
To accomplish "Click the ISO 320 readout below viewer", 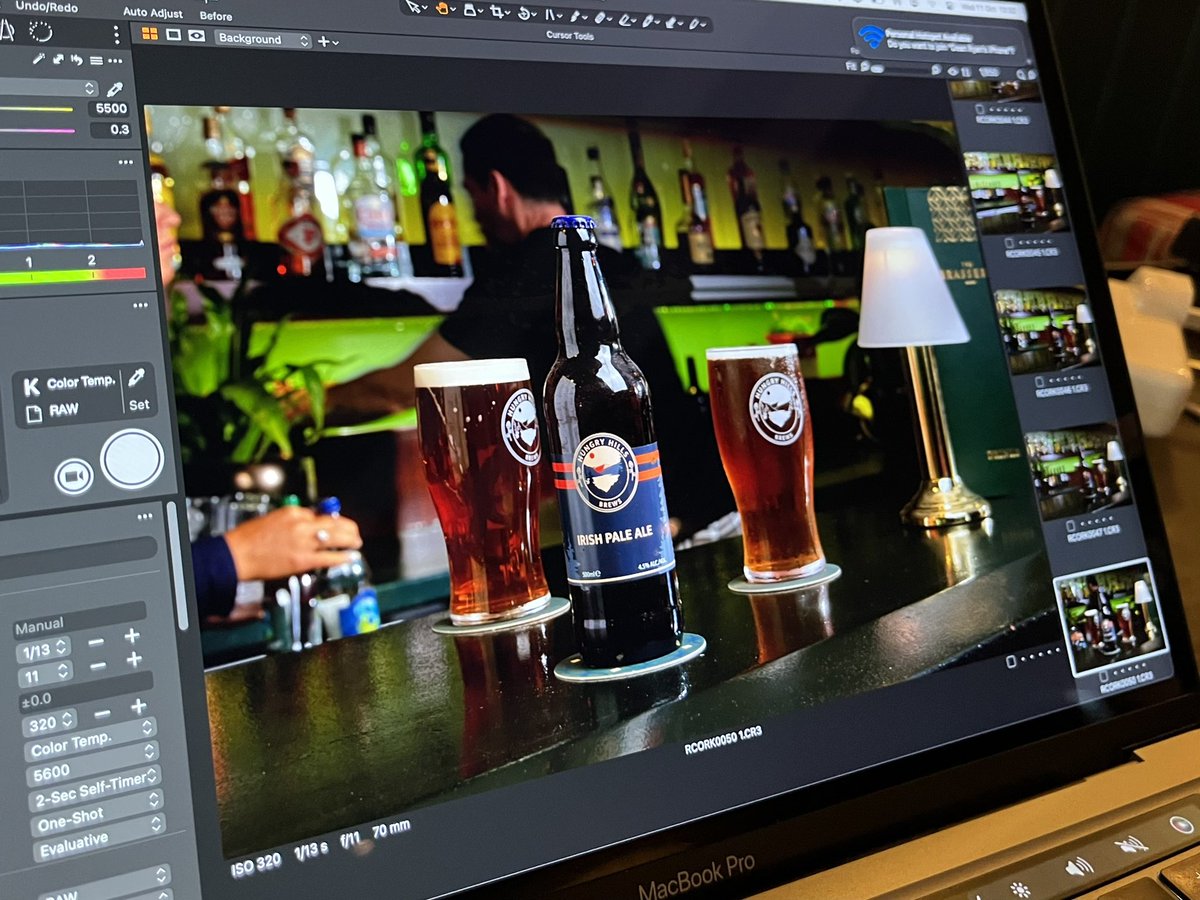I will (256, 865).
